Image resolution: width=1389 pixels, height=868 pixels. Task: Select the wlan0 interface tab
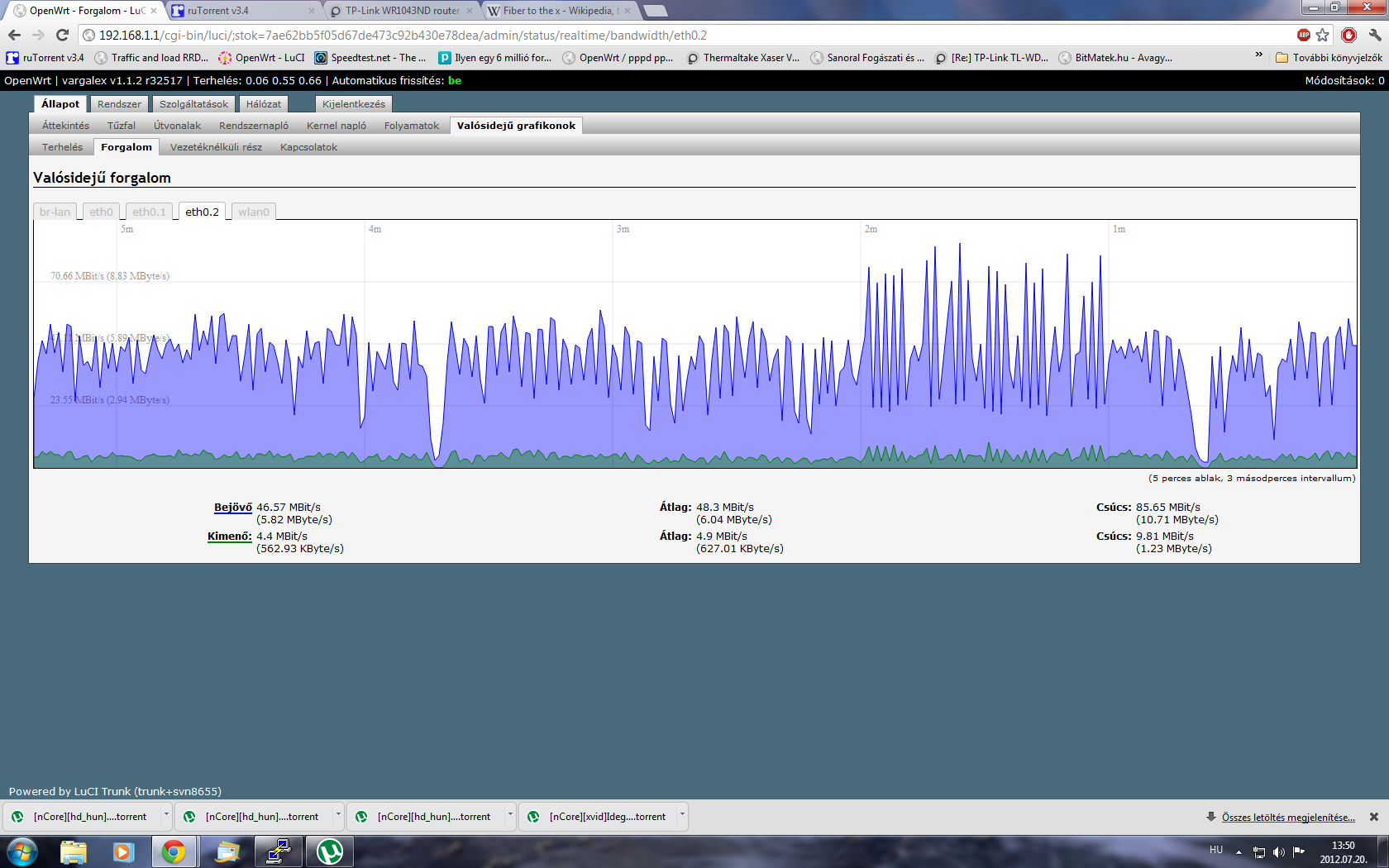pos(254,212)
